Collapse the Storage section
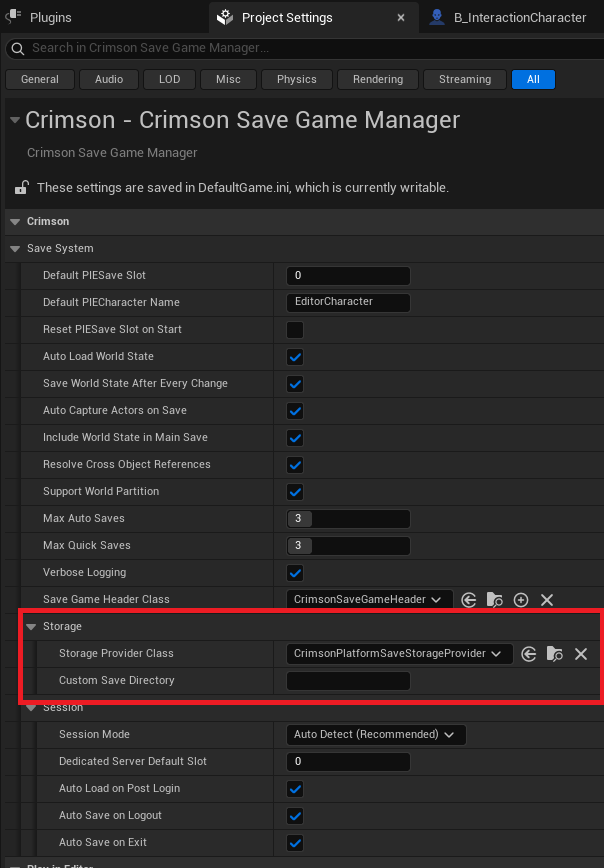The image size is (604, 868). [32, 627]
